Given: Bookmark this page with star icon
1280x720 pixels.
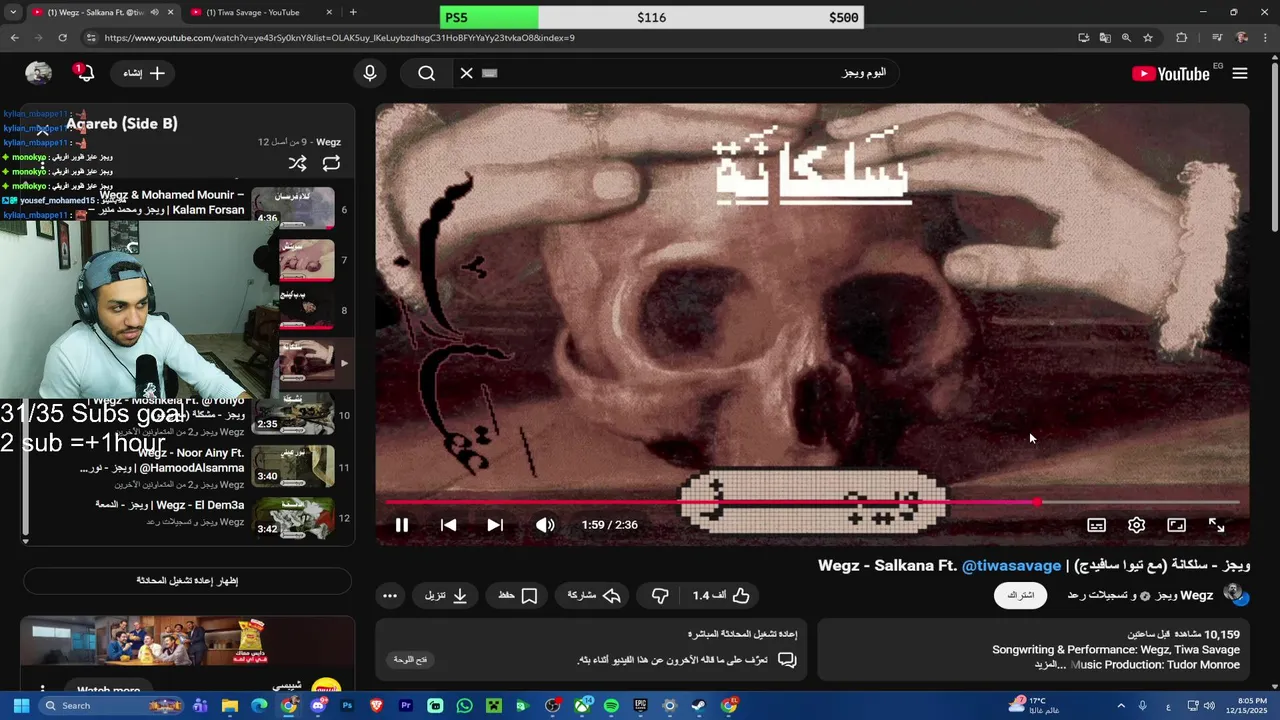Looking at the screenshot, I should [x=1148, y=38].
